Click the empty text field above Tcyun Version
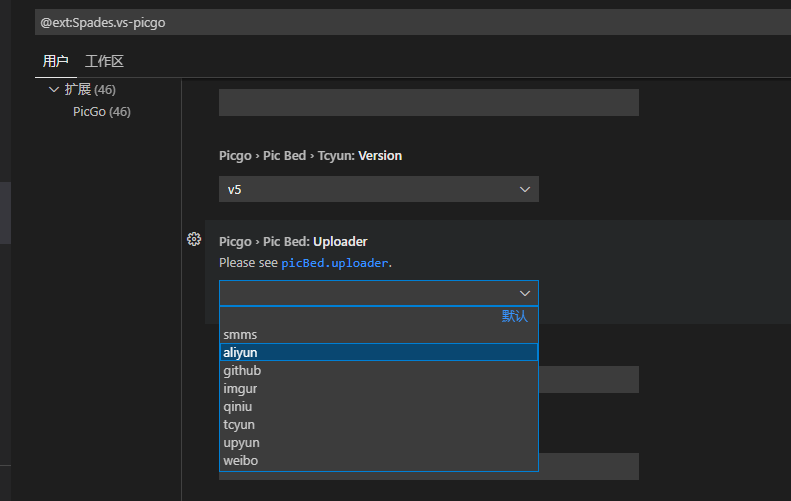The height and width of the screenshot is (501, 791). tap(428, 102)
